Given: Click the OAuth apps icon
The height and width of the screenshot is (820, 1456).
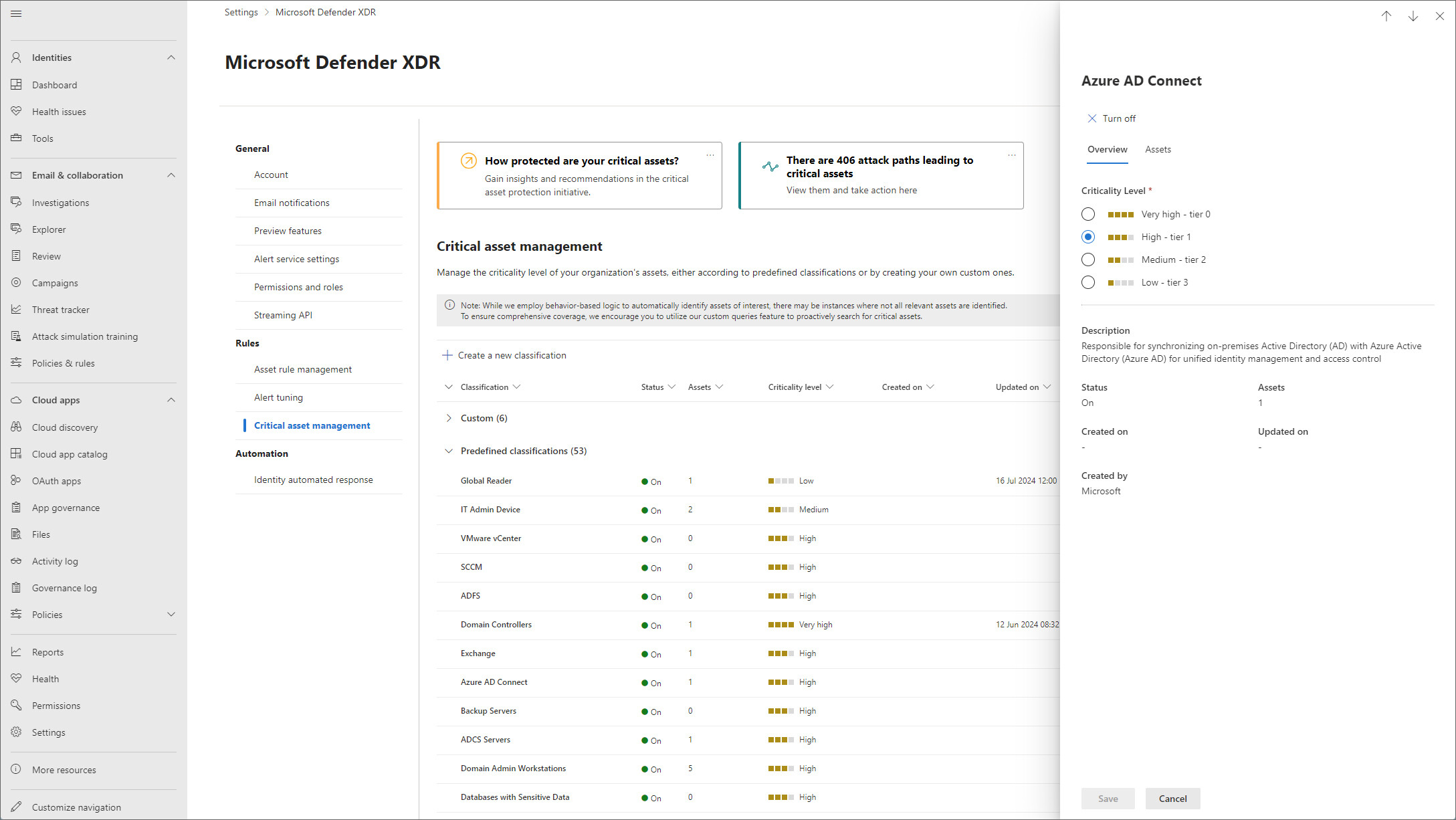Looking at the screenshot, I should point(16,481).
